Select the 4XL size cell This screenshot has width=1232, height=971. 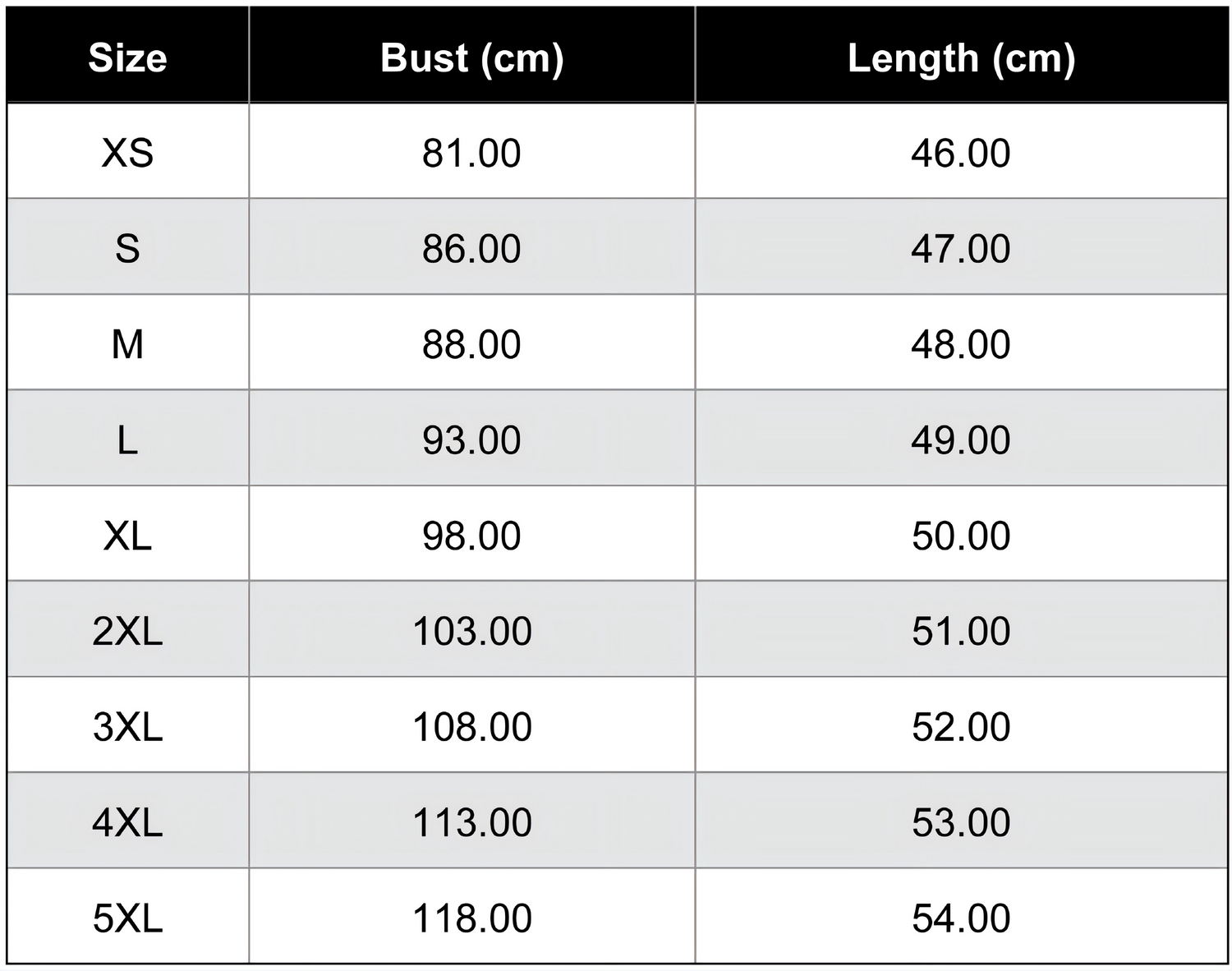(x=127, y=822)
